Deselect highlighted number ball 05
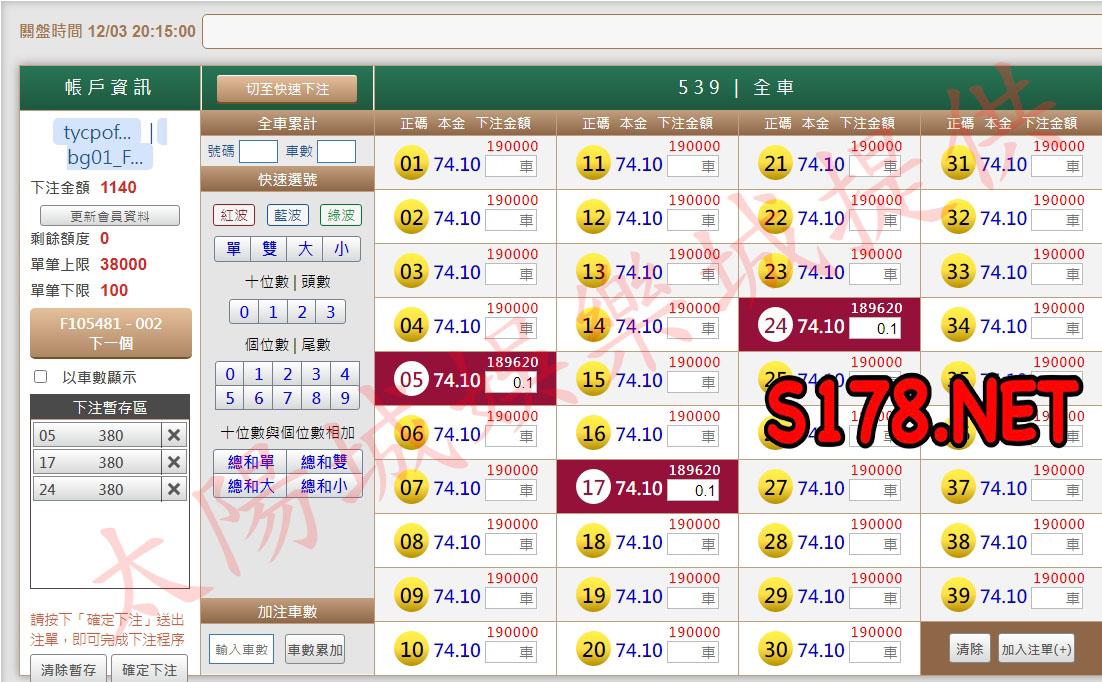This screenshot has width=1102, height=682. coord(411,380)
